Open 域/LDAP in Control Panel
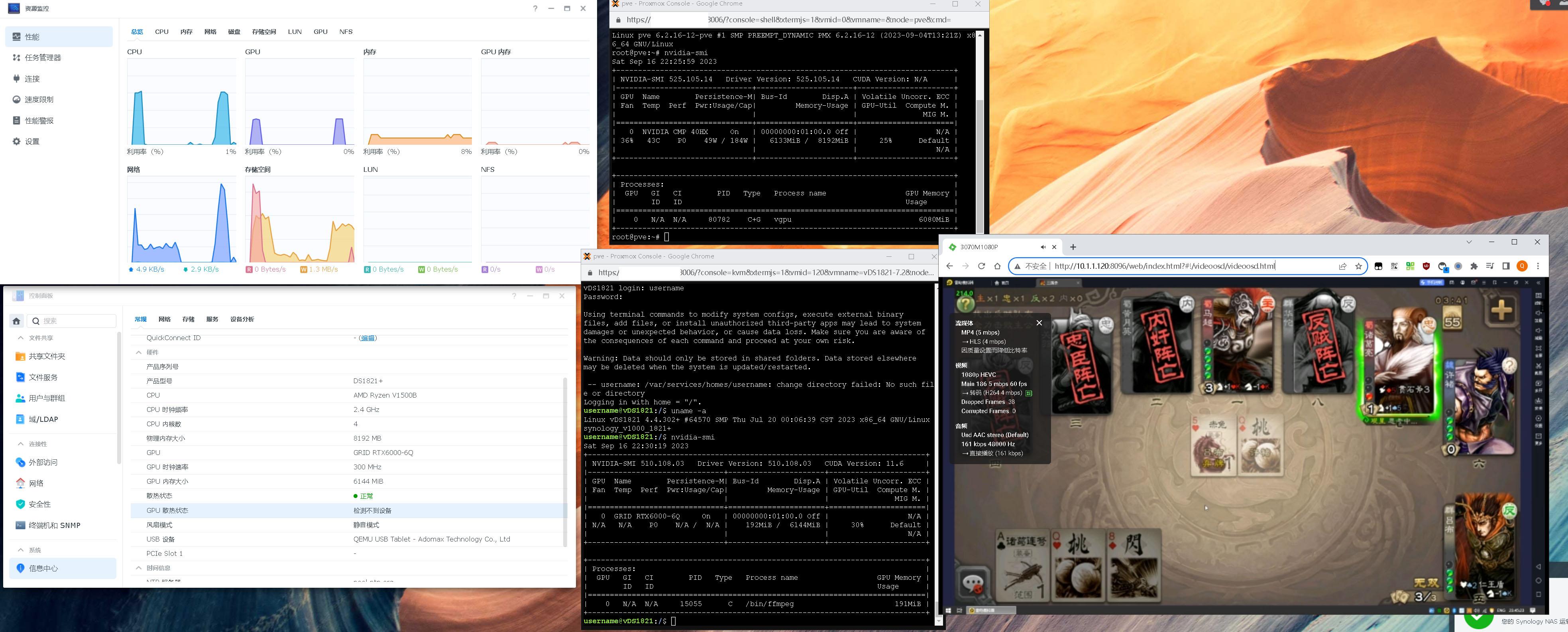Image resolution: width=1568 pixels, height=632 pixels. coord(63,419)
